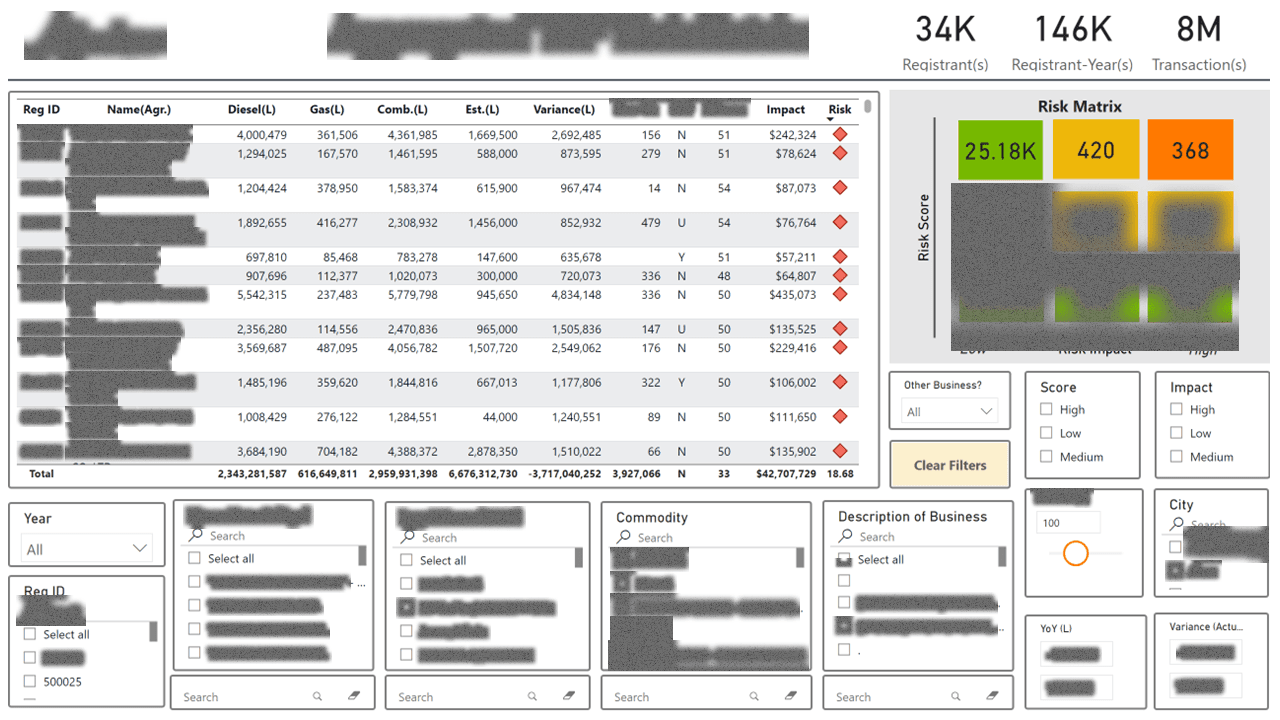Click the magnifier icon in the Commodity bottom search bar
The image size is (1280, 720).
[753, 695]
